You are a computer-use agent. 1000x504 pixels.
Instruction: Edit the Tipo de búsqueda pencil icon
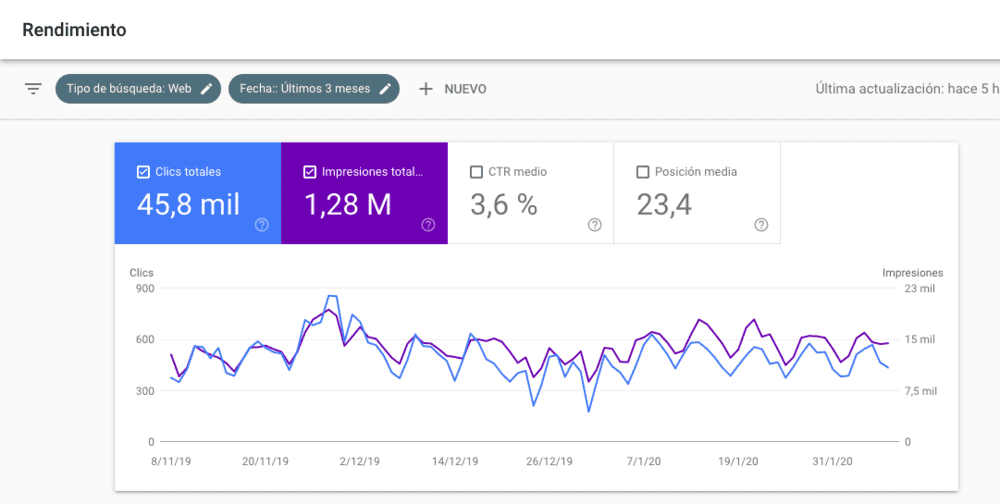click(206, 89)
